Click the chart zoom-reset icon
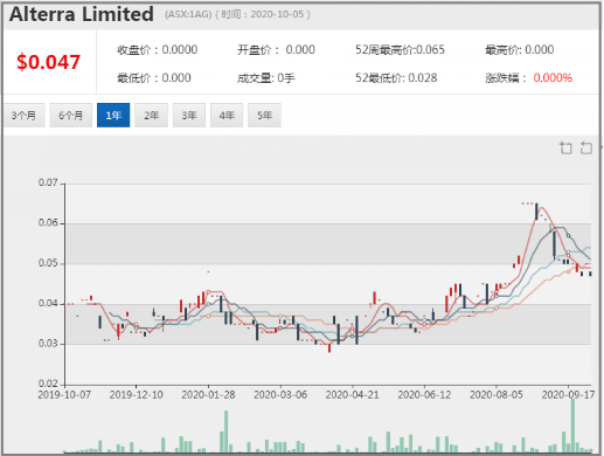Image resolution: width=604 pixels, height=456 pixels. (x=586, y=148)
